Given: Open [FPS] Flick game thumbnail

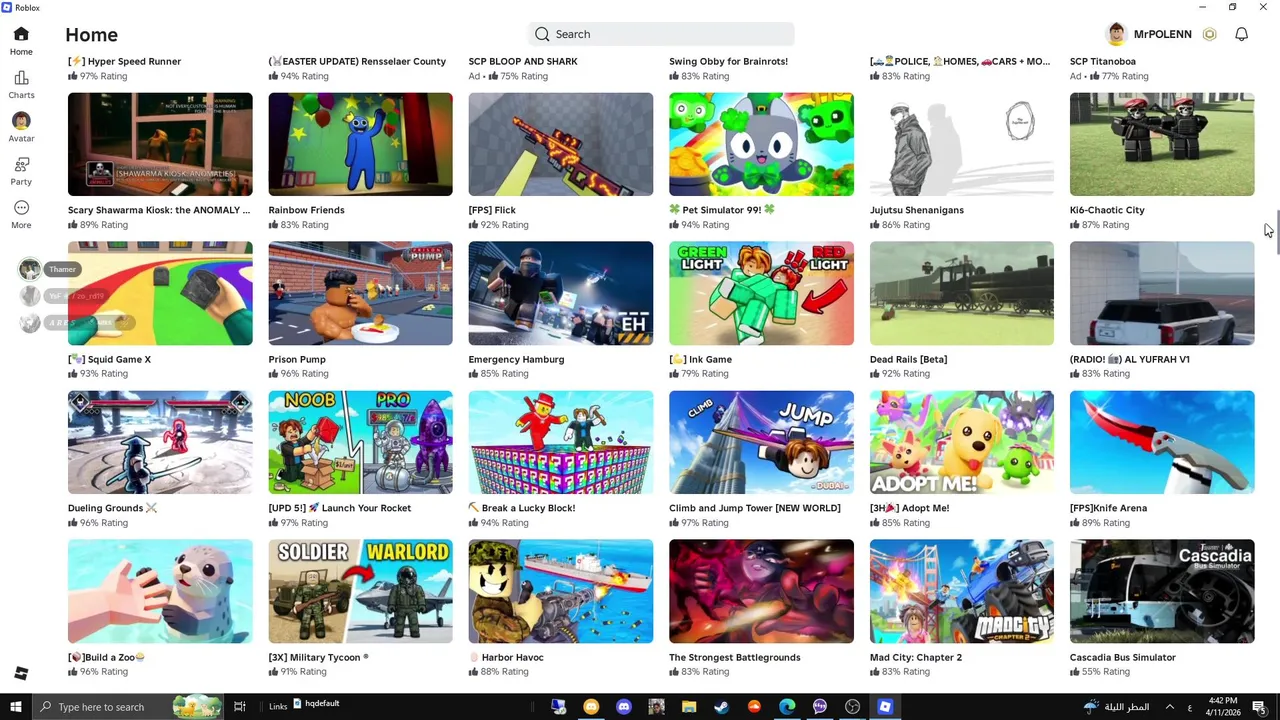Looking at the screenshot, I should click(x=561, y=144).
